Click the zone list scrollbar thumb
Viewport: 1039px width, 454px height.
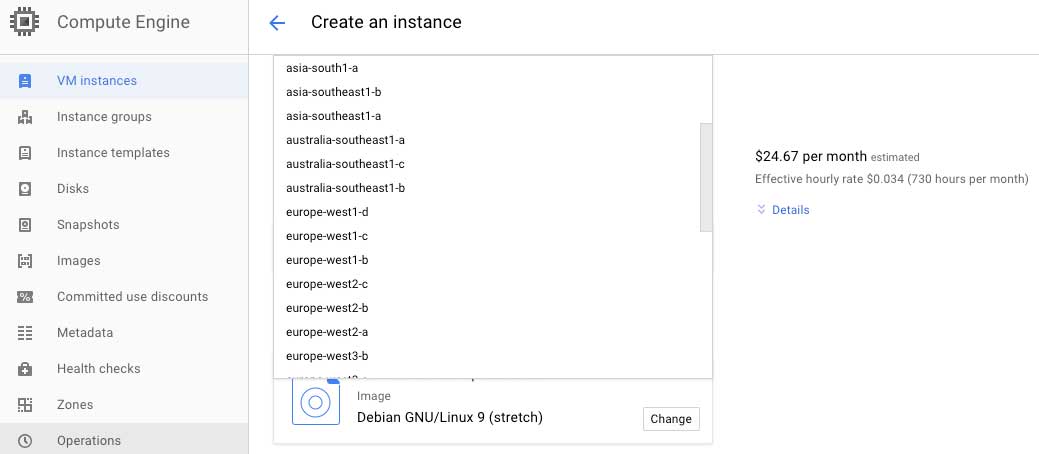[x=706, y=177]
